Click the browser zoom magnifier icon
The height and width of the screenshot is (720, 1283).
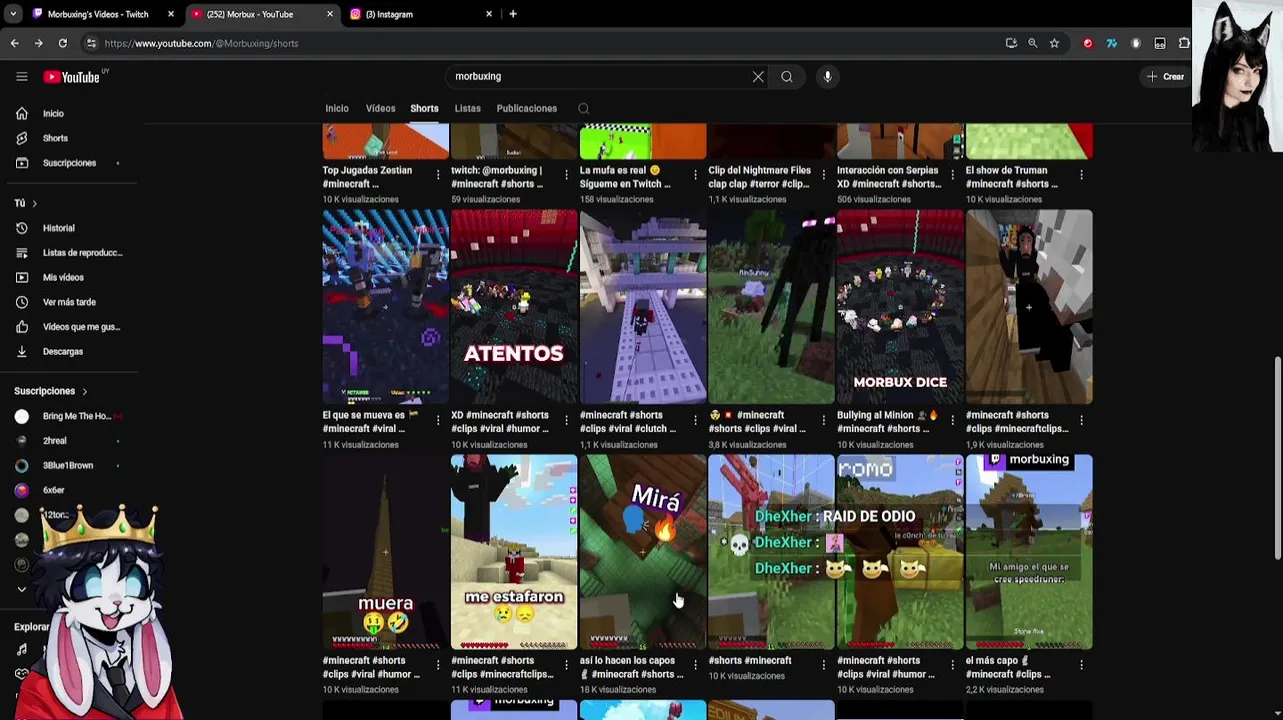tap(1032, 43)
